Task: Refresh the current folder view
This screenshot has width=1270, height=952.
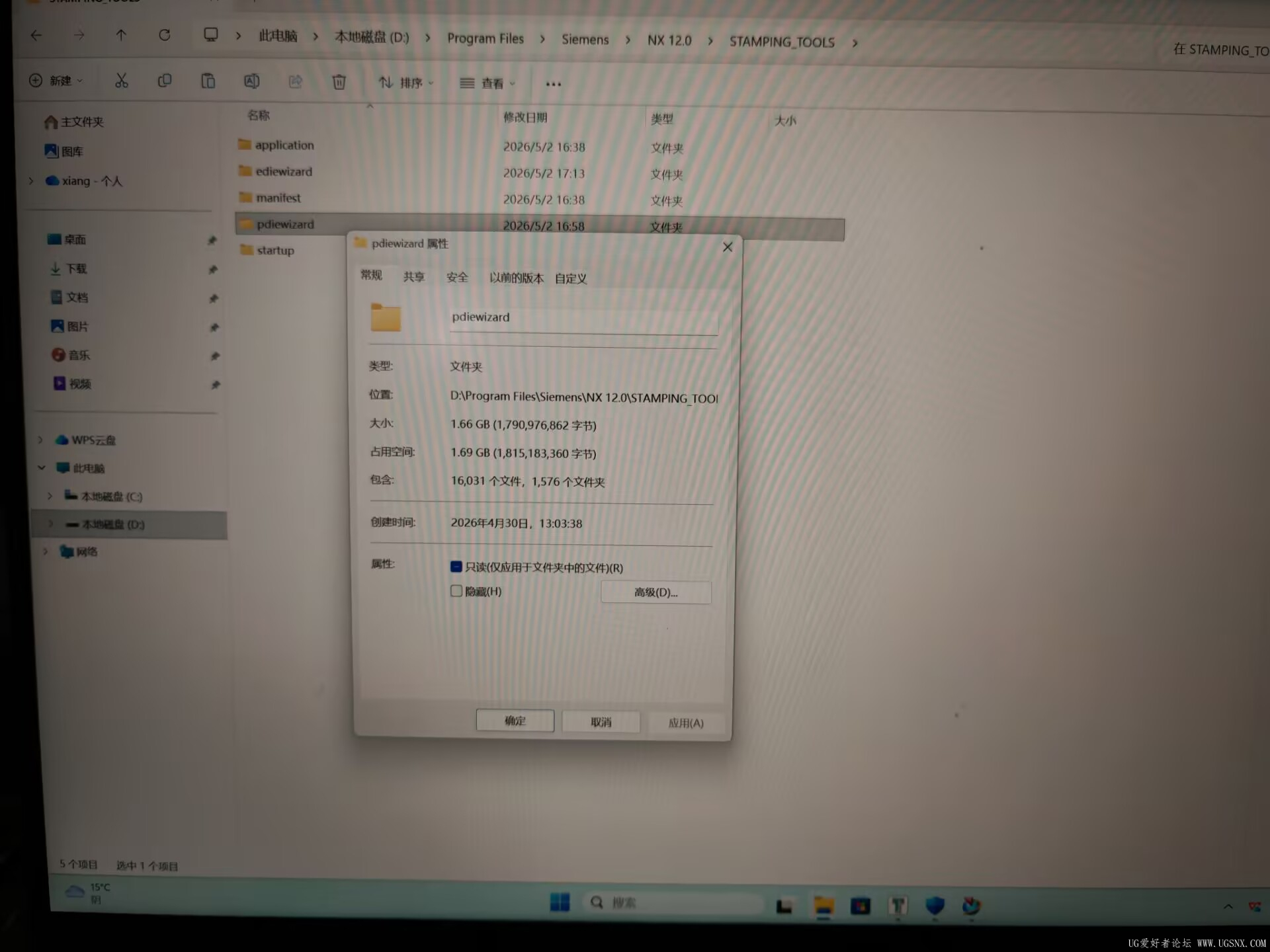Action: 165,35
